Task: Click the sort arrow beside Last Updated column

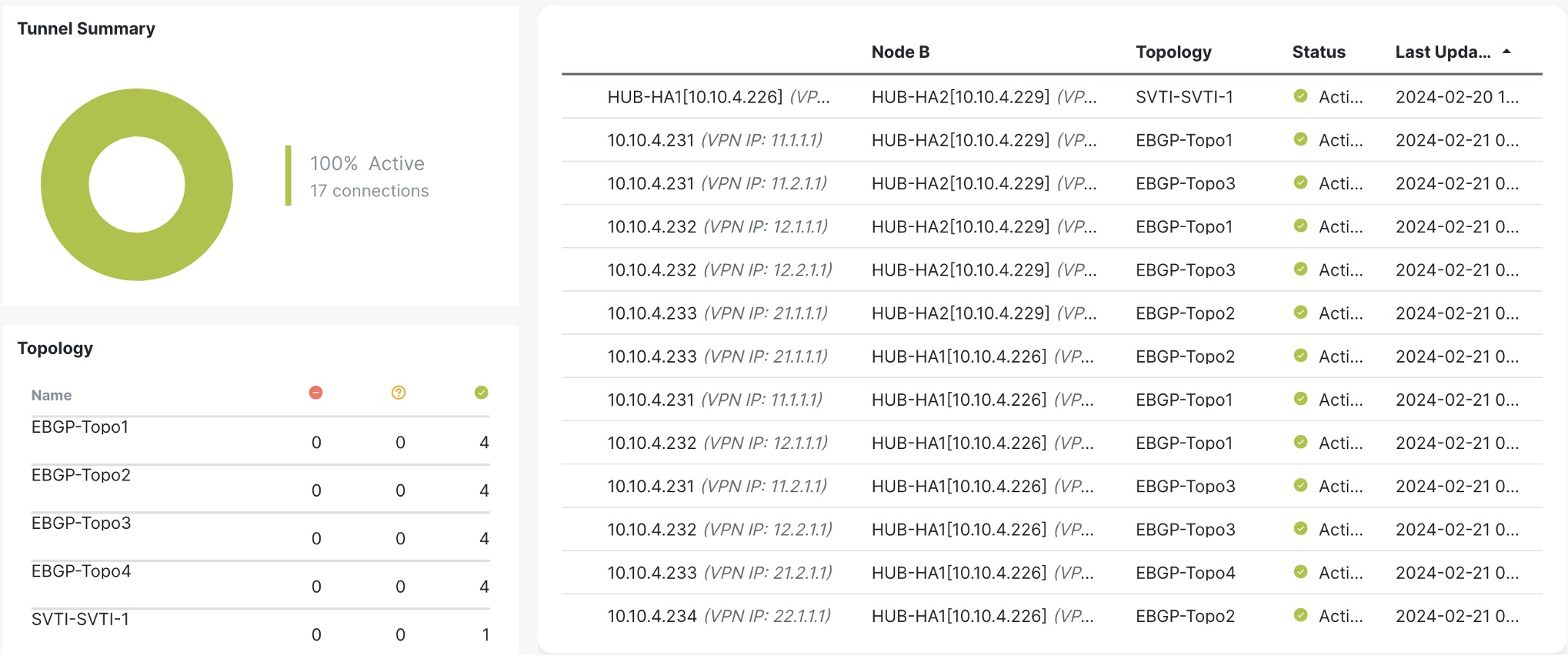Action: 1506,52
